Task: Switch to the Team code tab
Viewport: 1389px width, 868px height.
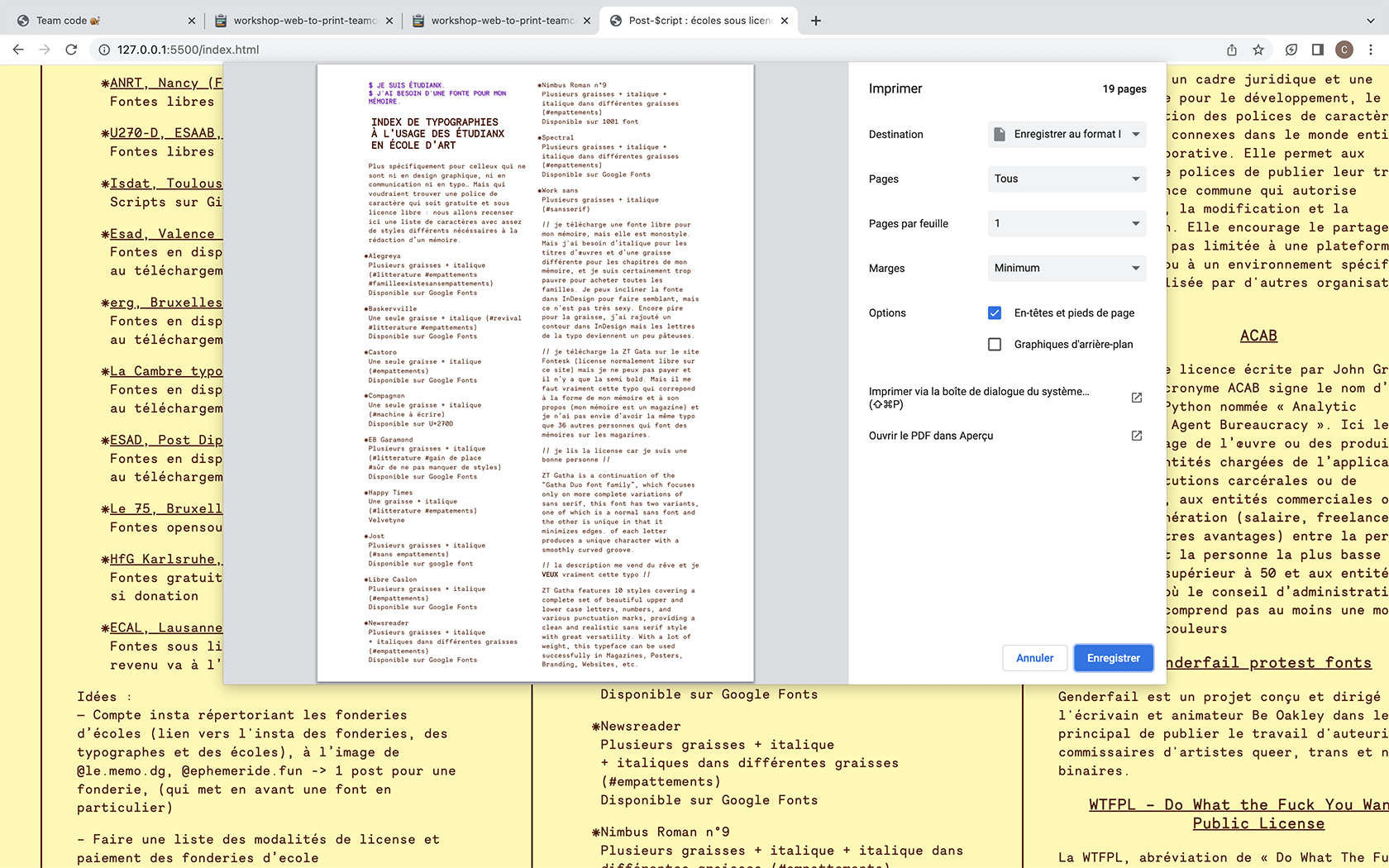Action: 99,21
